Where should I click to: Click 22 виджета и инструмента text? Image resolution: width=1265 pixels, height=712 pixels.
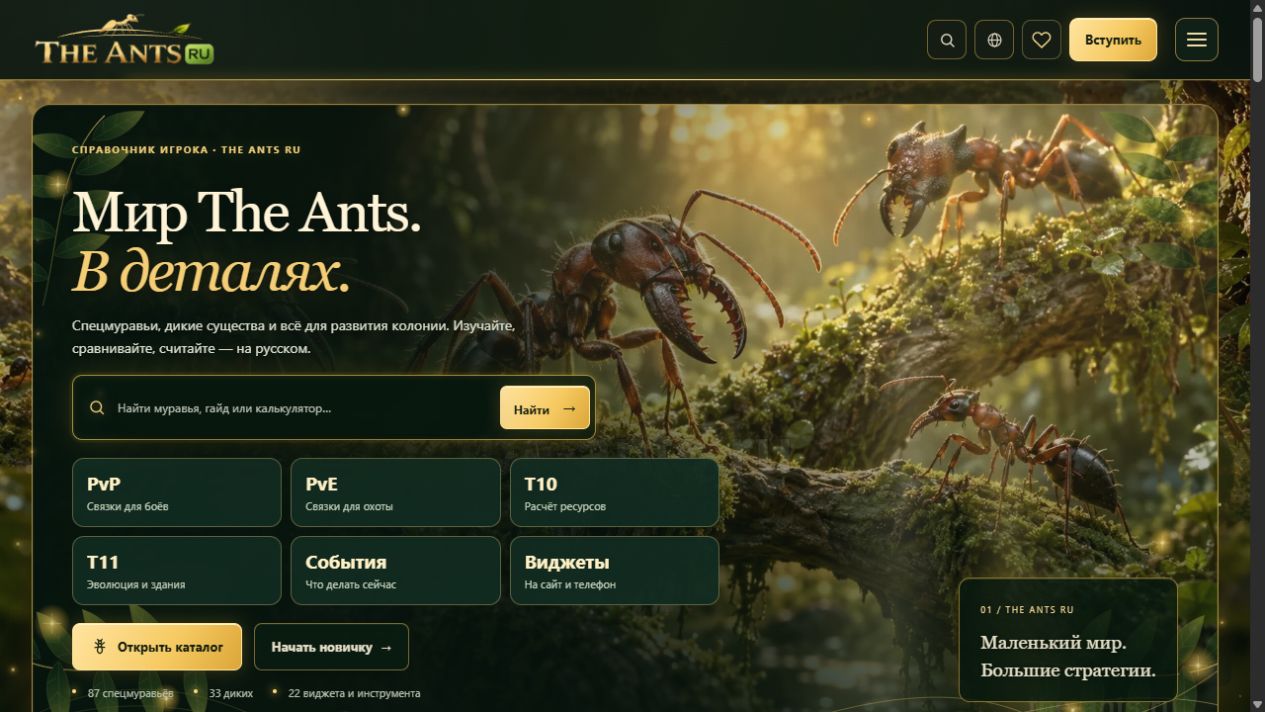click(x=354, y=693)
